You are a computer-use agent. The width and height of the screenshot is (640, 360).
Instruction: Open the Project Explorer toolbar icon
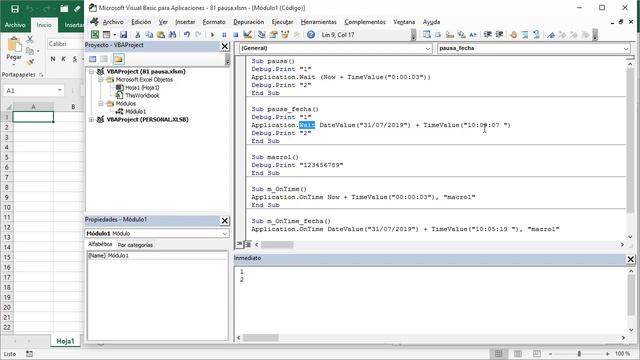tap(262, 35)
